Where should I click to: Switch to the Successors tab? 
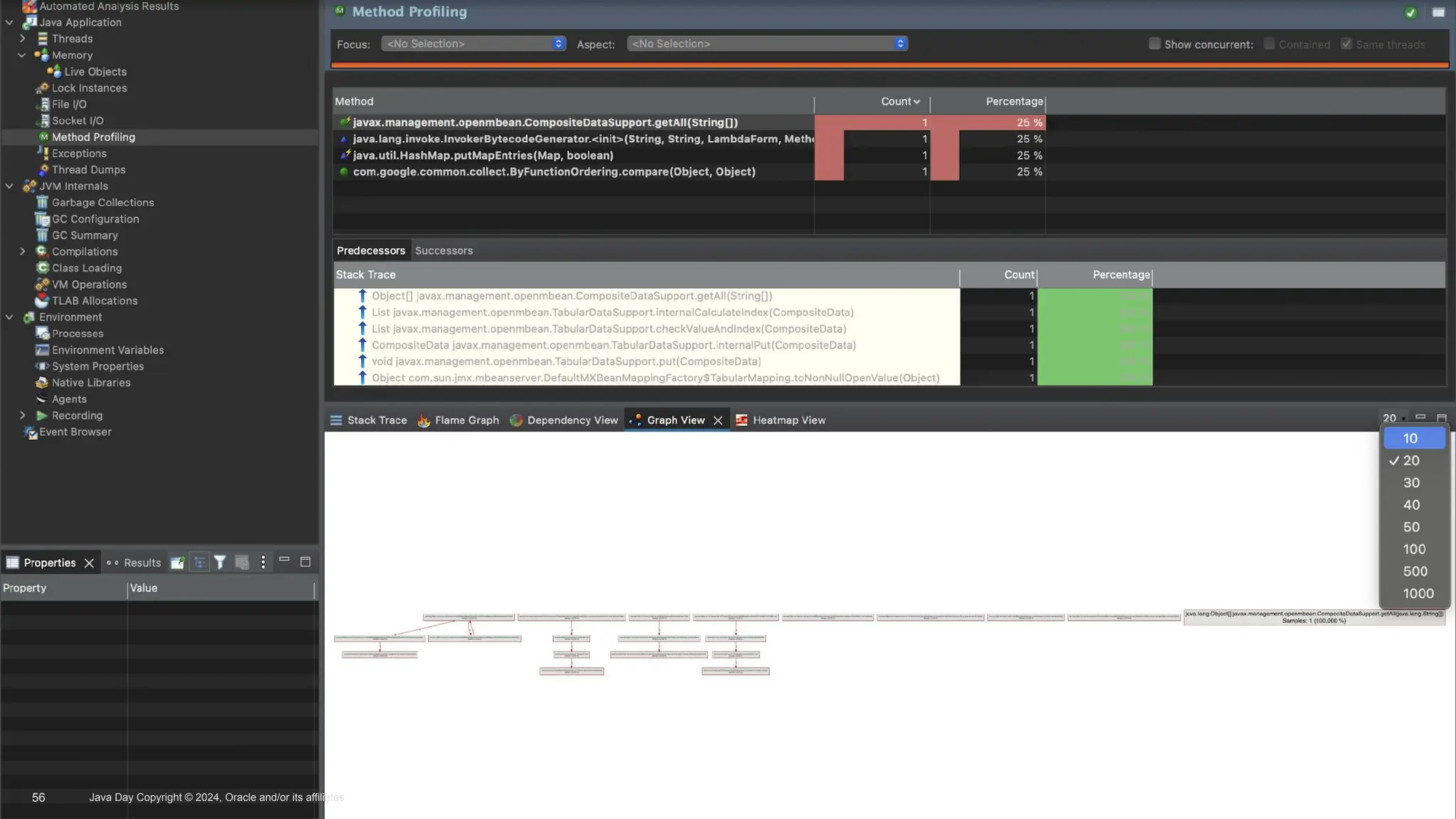click(444, 251)
